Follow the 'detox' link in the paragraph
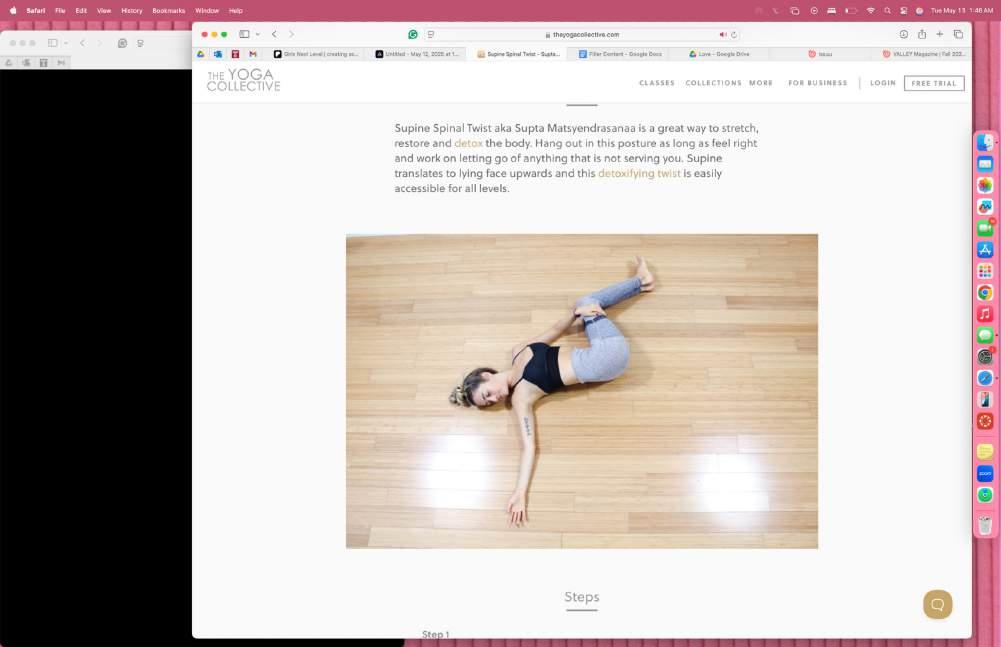 (468, 143)
